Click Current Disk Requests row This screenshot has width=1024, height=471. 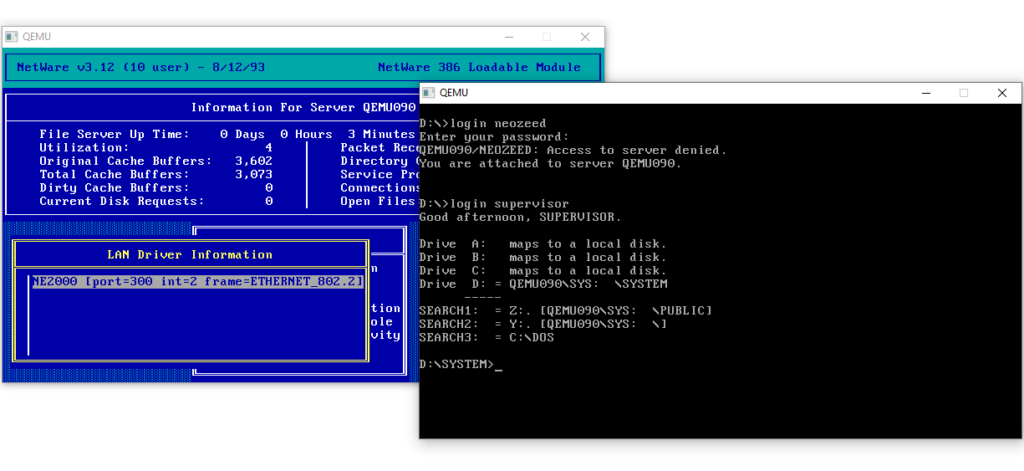tap(155, 201)
